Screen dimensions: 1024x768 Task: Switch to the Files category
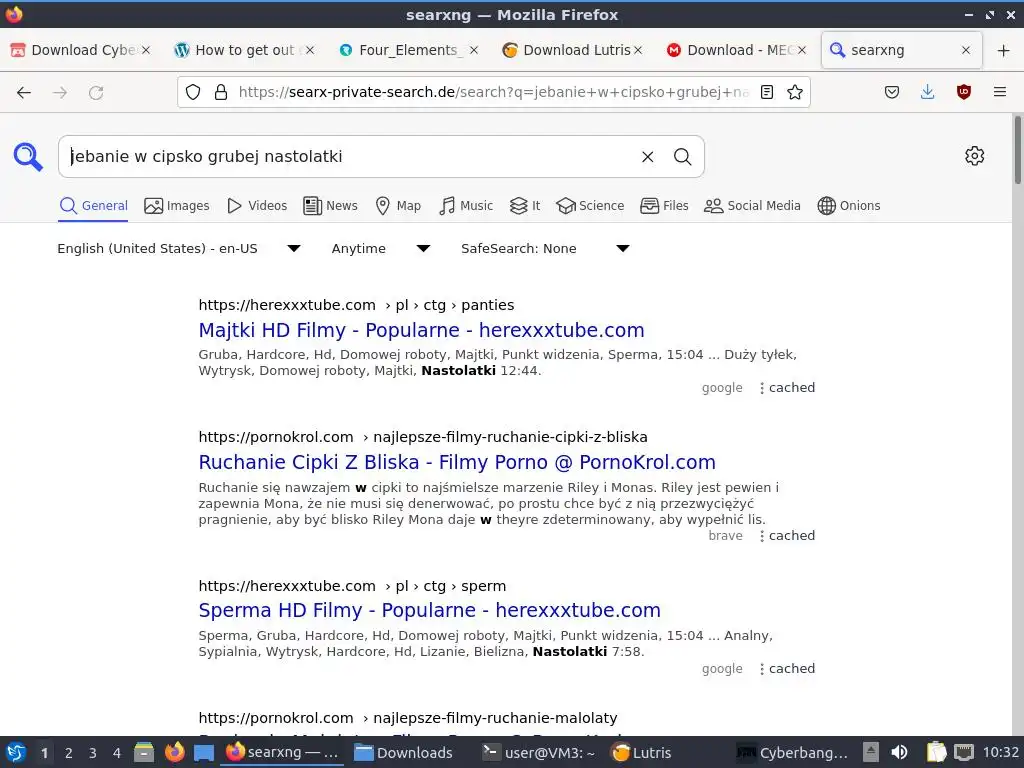(664, 206)
